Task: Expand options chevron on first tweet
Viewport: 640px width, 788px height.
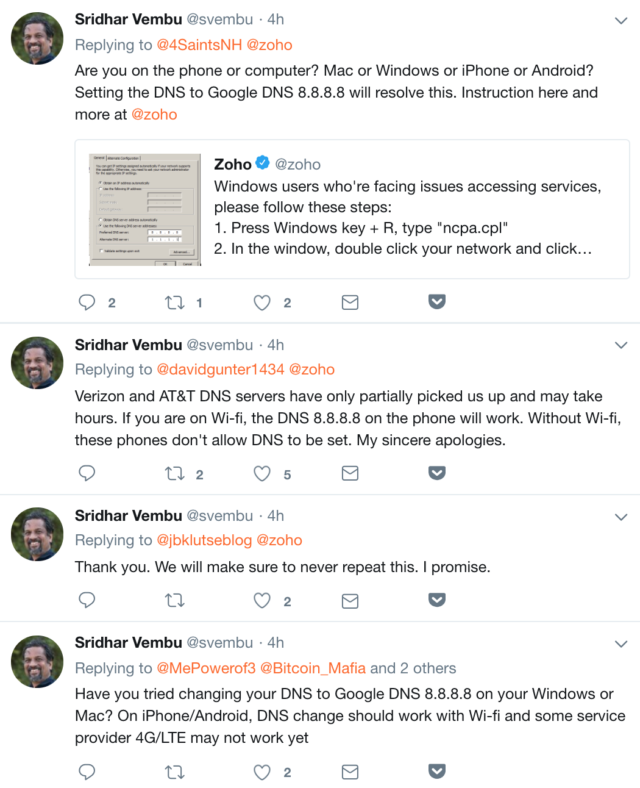Action: click(619, 19)
